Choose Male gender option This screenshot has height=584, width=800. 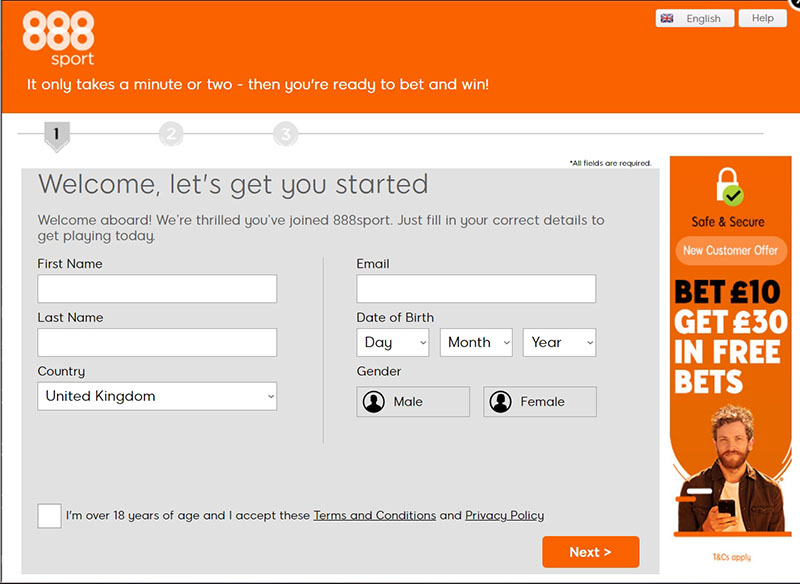point(413,402)
